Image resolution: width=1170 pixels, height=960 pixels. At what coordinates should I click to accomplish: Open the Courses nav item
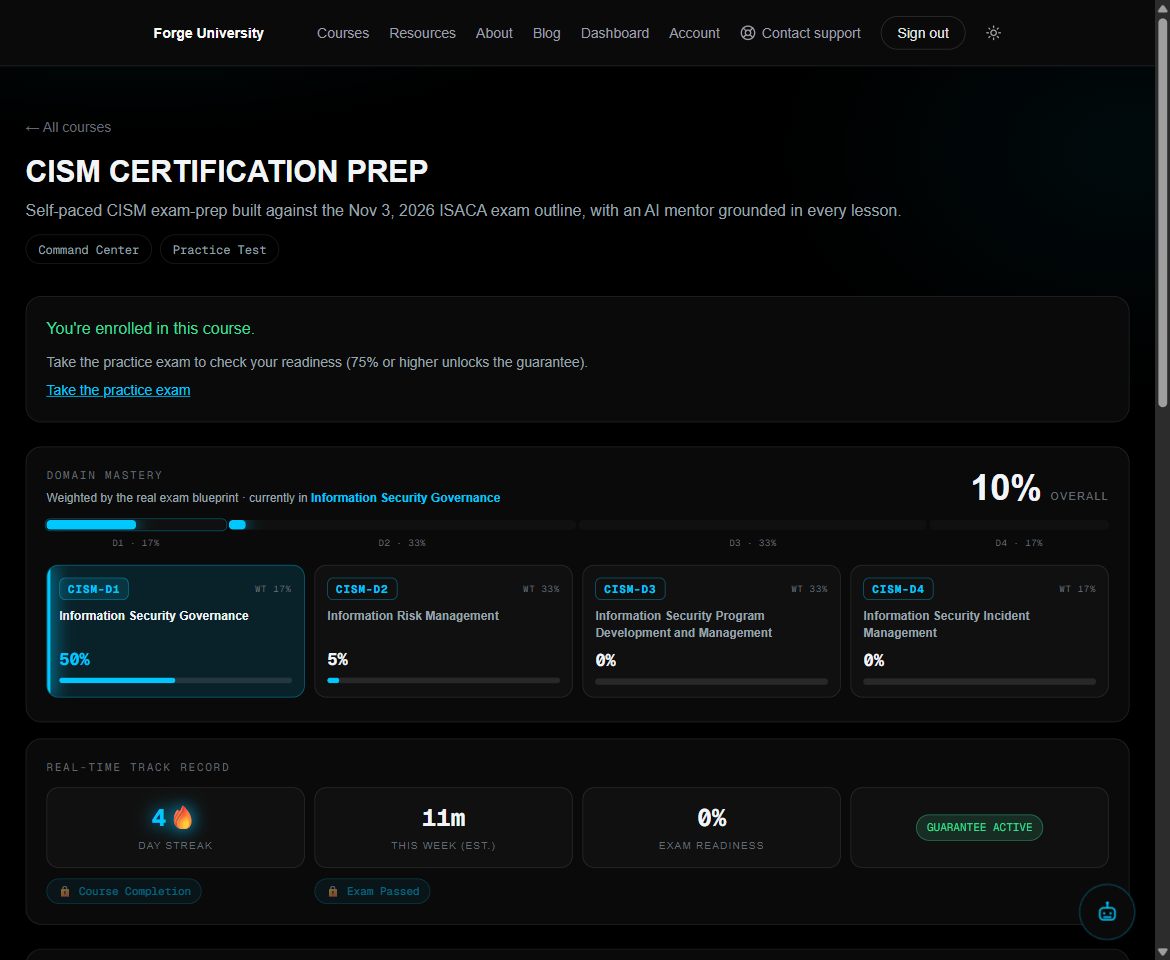[342, 34]
